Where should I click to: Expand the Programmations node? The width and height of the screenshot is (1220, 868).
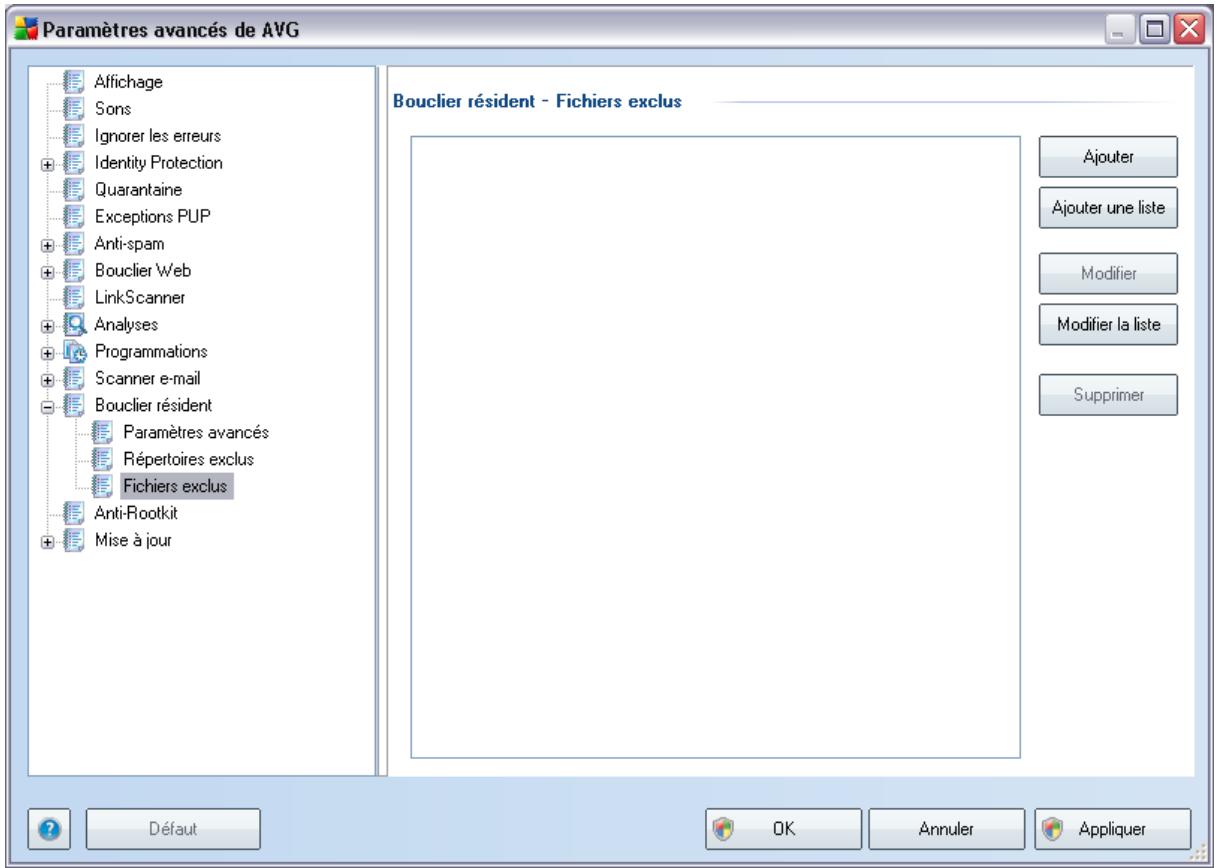[46, 352]
